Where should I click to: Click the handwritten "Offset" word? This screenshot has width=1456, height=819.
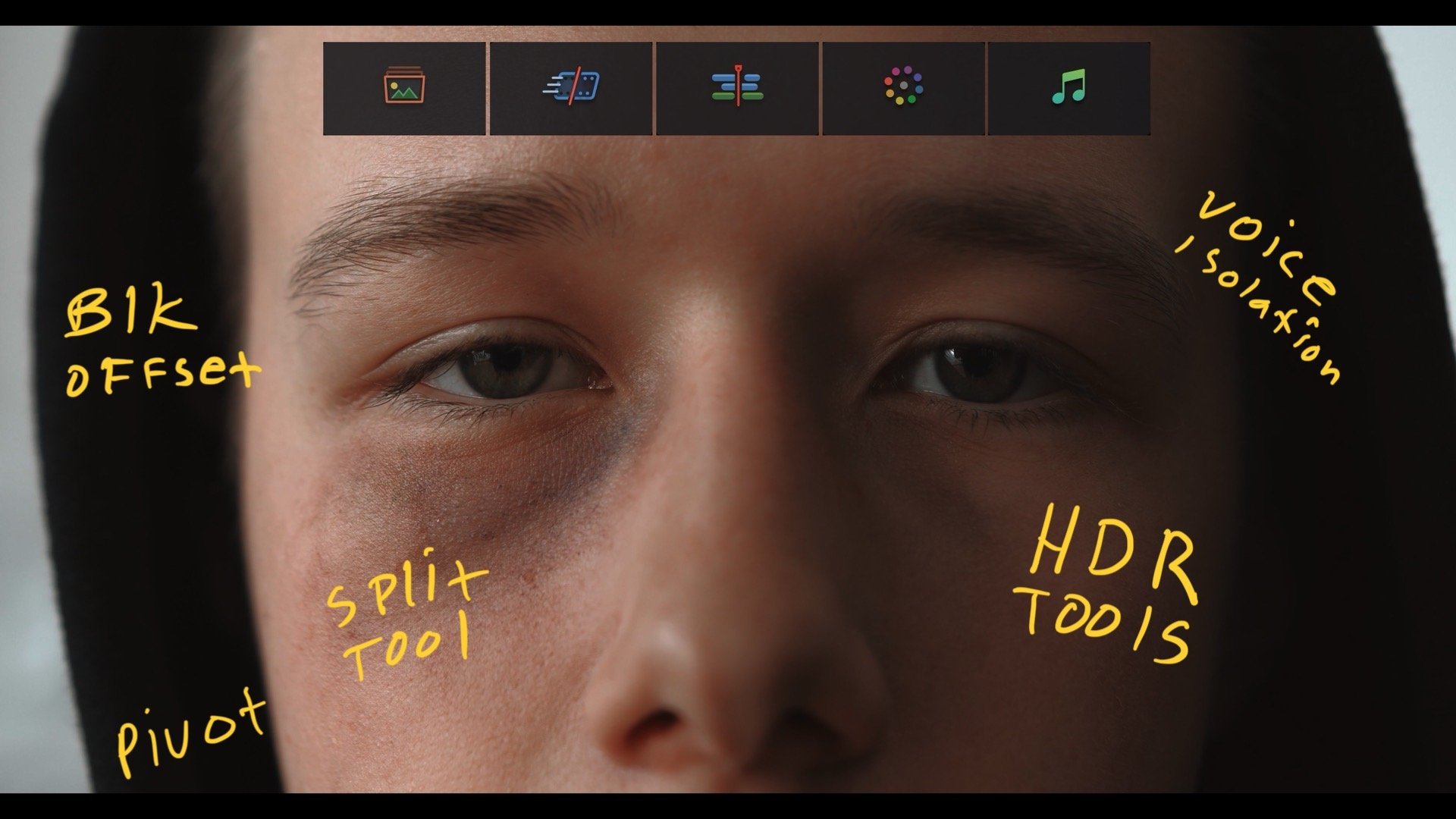(162, 374)
